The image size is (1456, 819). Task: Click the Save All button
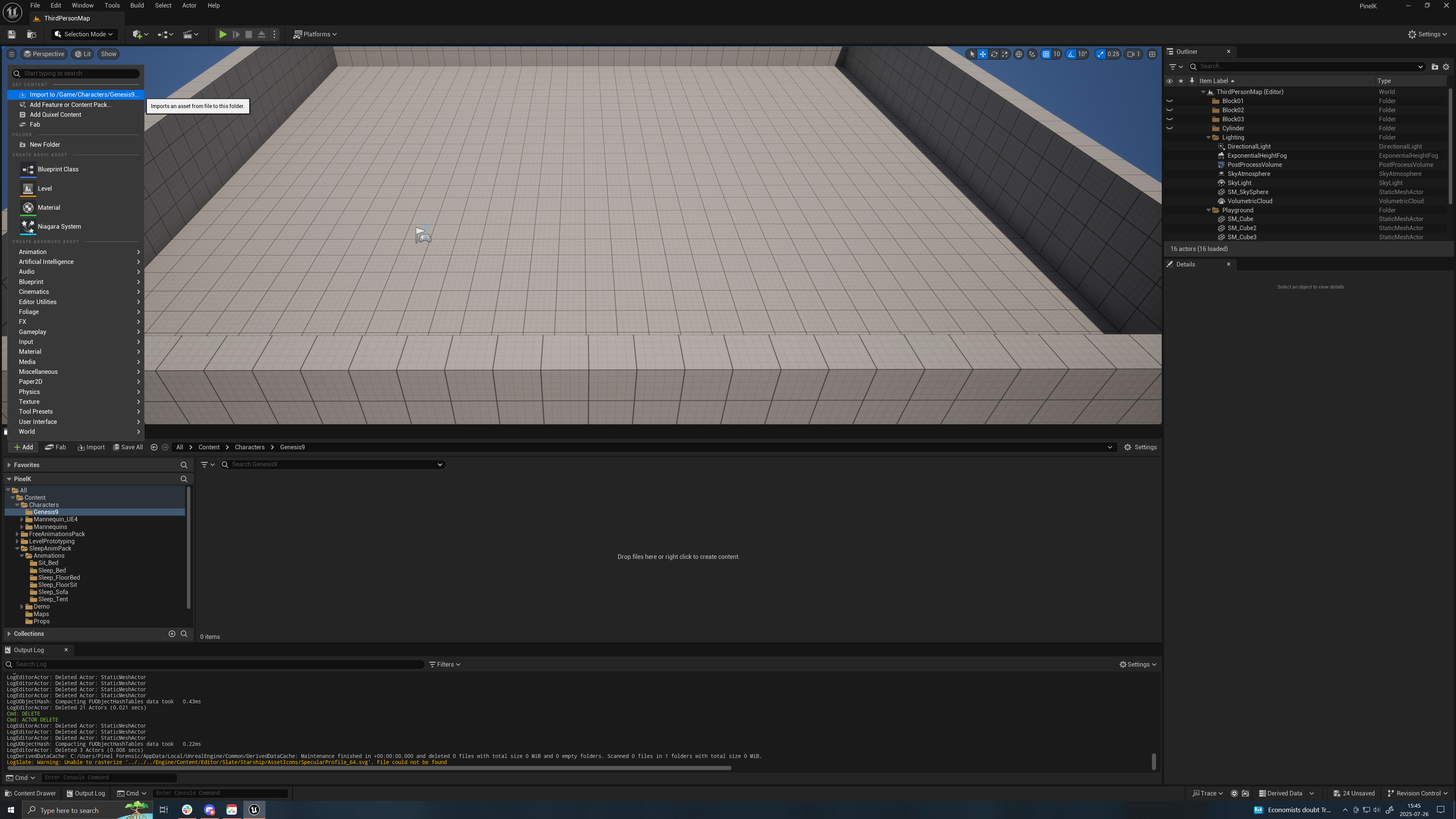tap(128, 447)
